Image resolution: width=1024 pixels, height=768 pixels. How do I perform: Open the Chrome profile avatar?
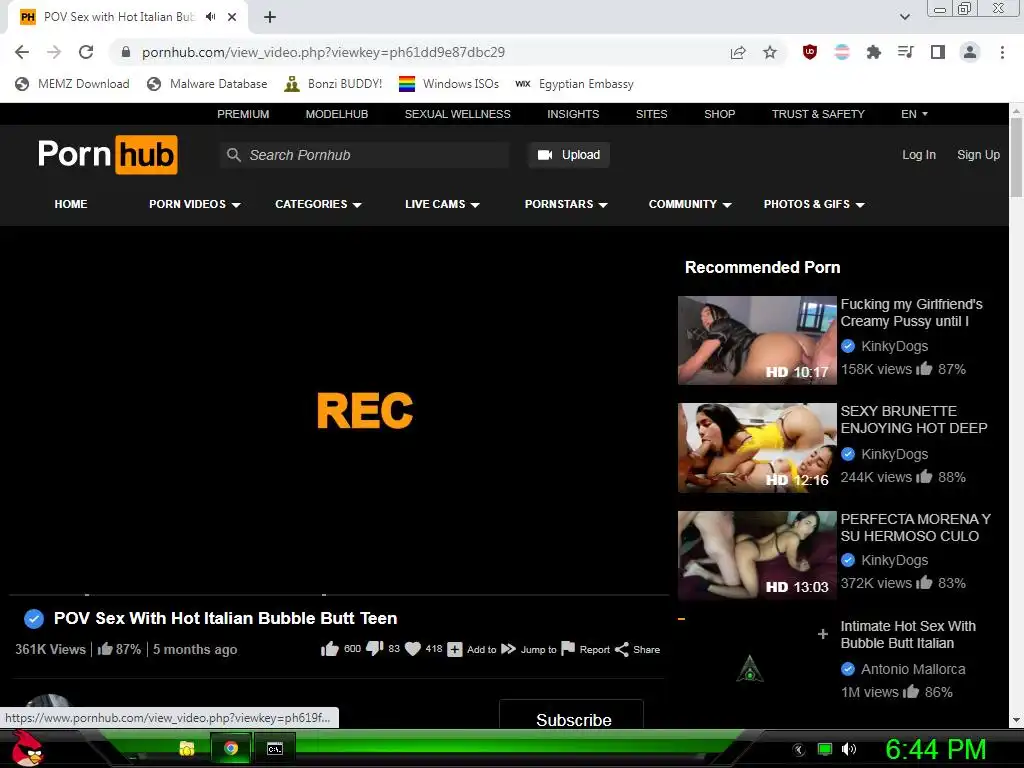point(970,52)
